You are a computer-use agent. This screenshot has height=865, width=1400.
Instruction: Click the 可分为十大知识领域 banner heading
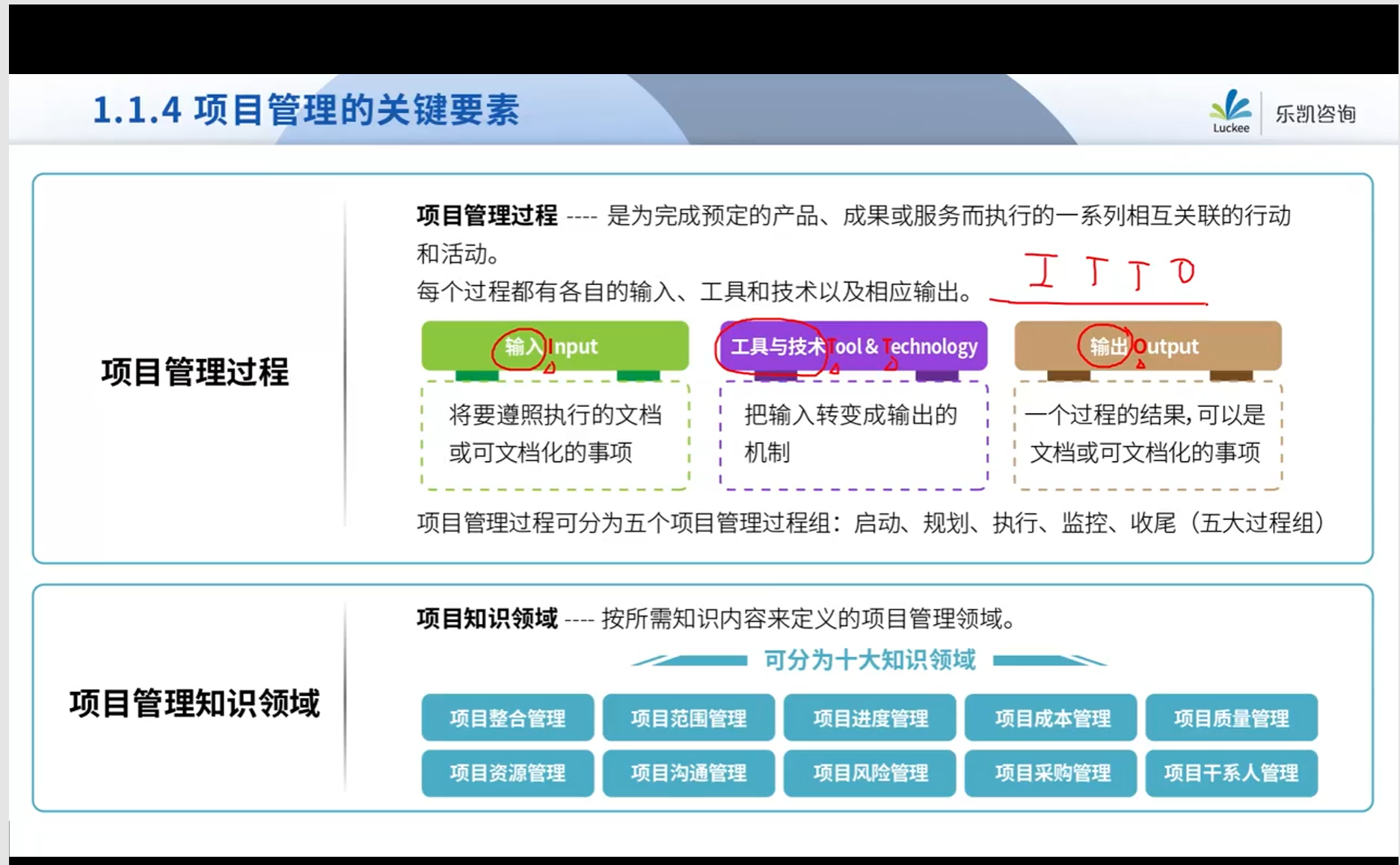tap(869, 660)
